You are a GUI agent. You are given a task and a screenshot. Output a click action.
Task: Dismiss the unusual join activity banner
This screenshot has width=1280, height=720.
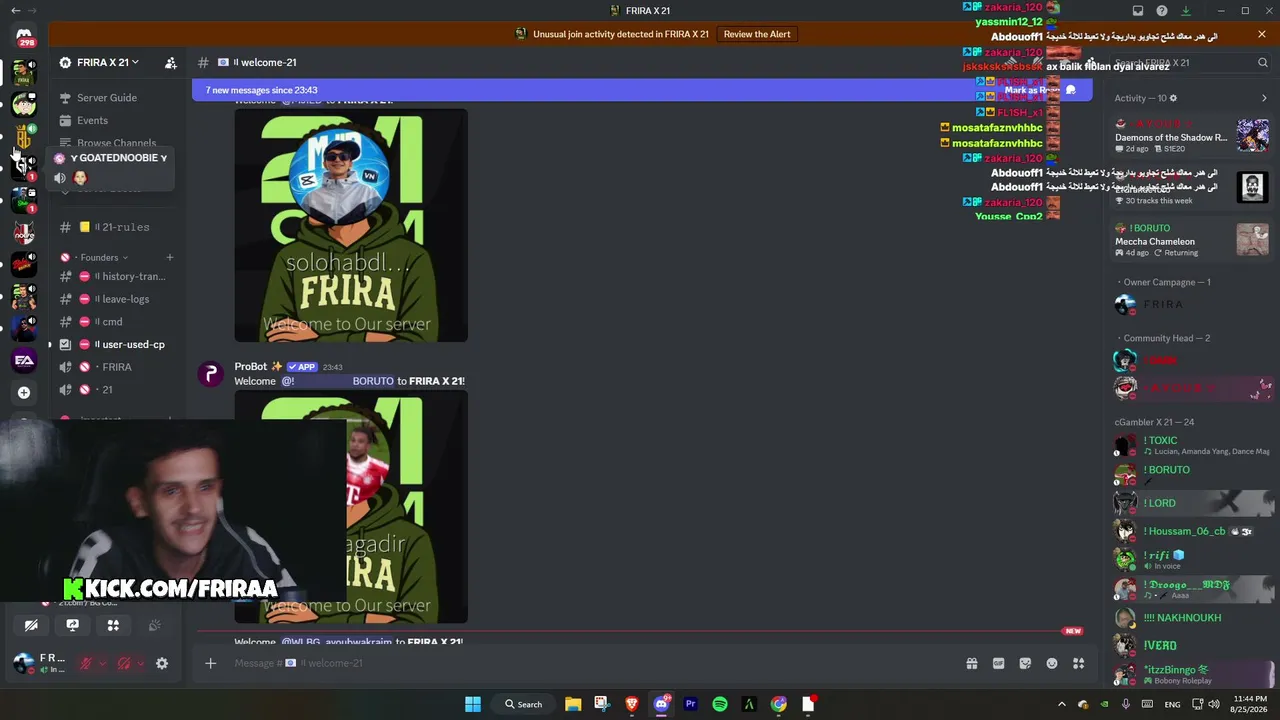(1262, 34)
